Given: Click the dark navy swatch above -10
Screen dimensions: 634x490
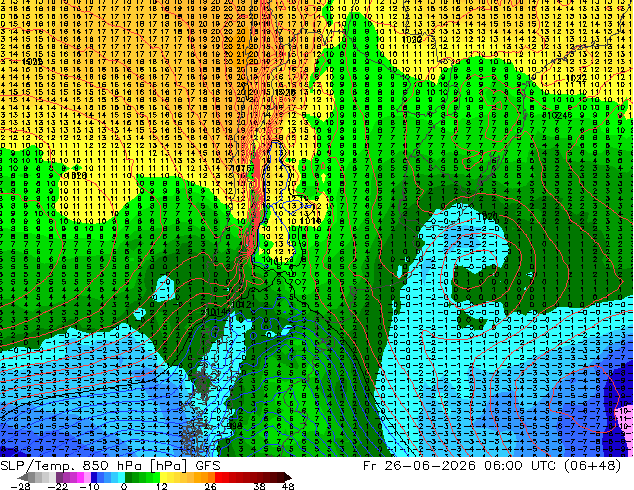Looking at the screenshot, I should click(x=94, y=477).
